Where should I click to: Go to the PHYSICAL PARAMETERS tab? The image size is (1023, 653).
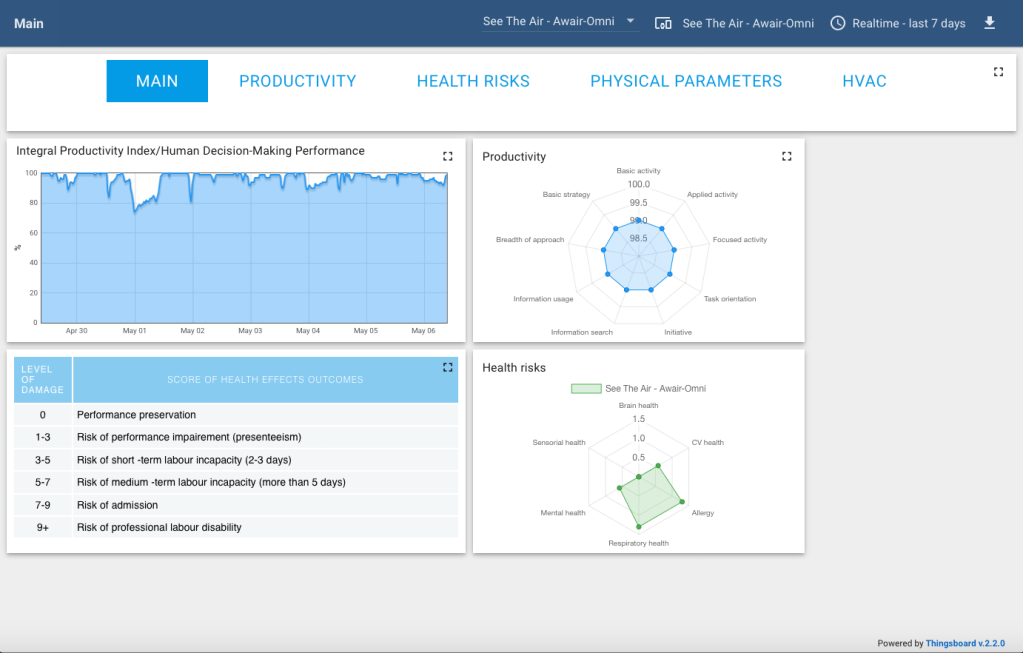686,81
